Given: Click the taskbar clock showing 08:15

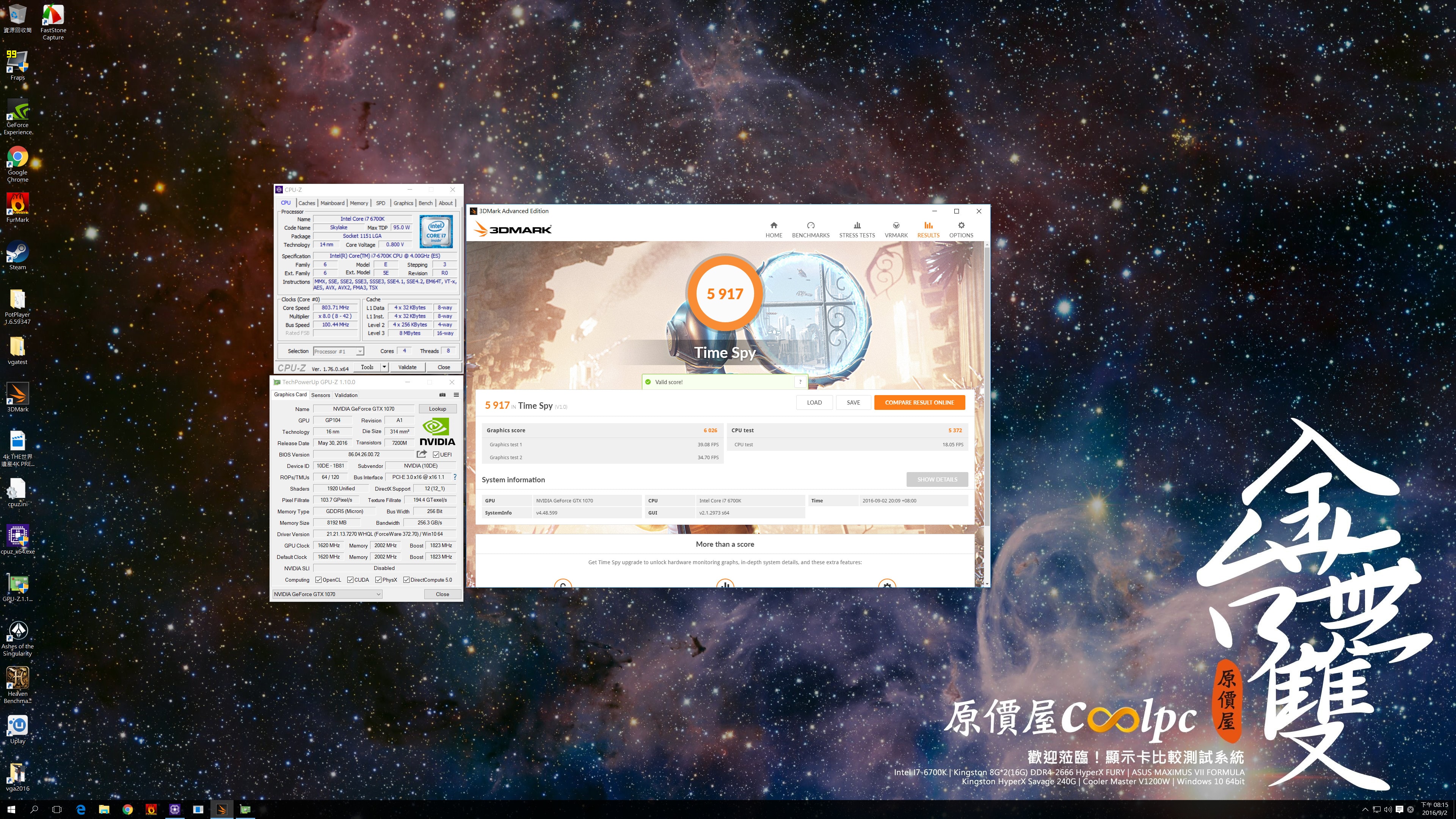Looking at the screenshot, I should coord(1434,809).
